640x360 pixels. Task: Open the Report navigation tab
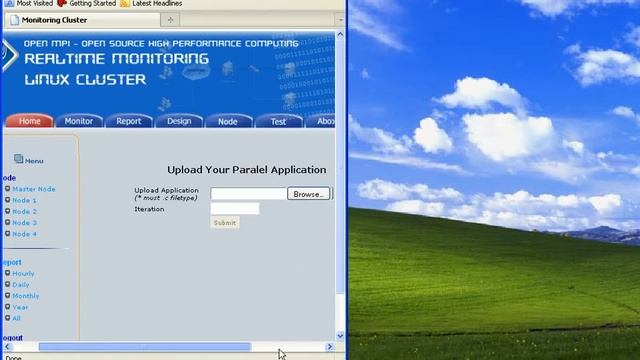coord(129,121)
